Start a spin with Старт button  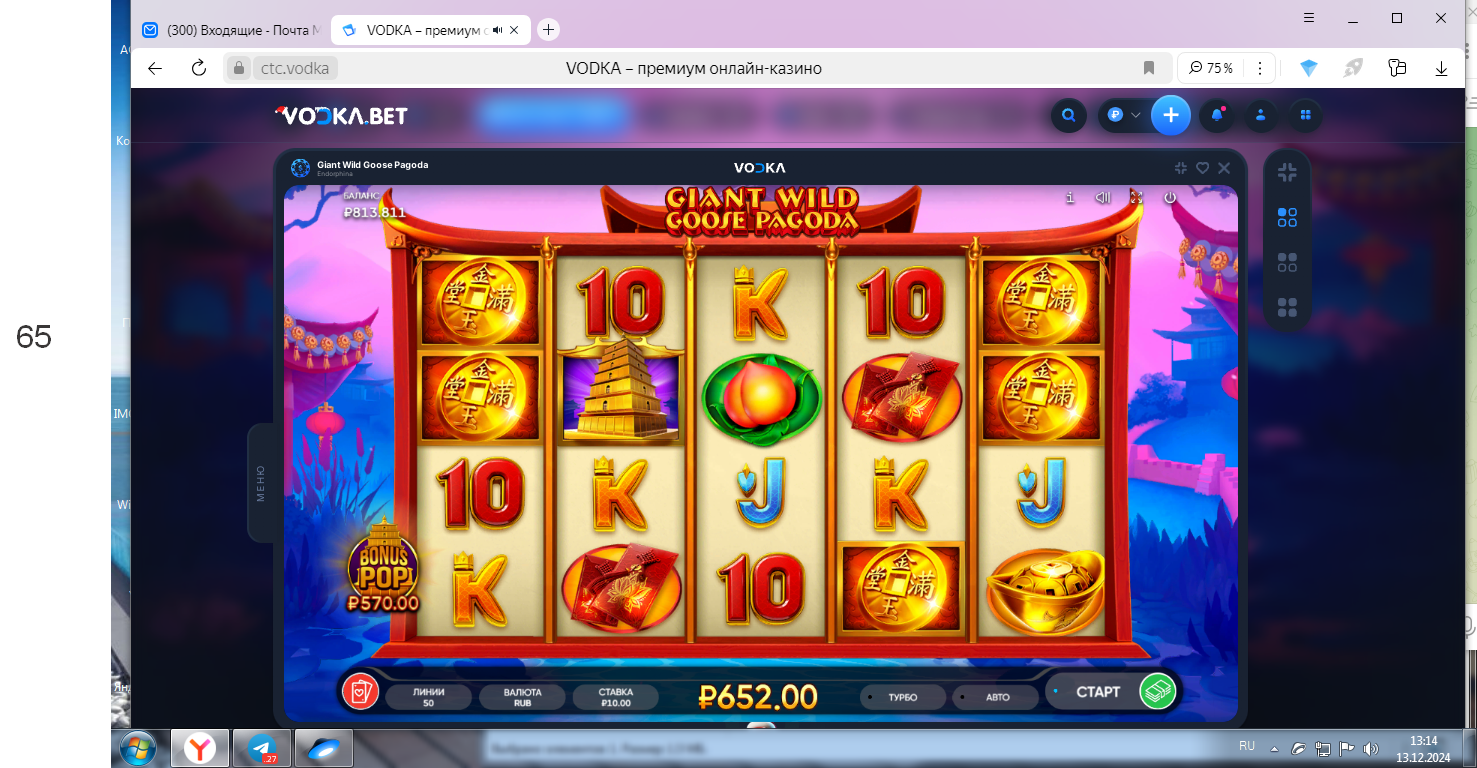point(1113,691)
